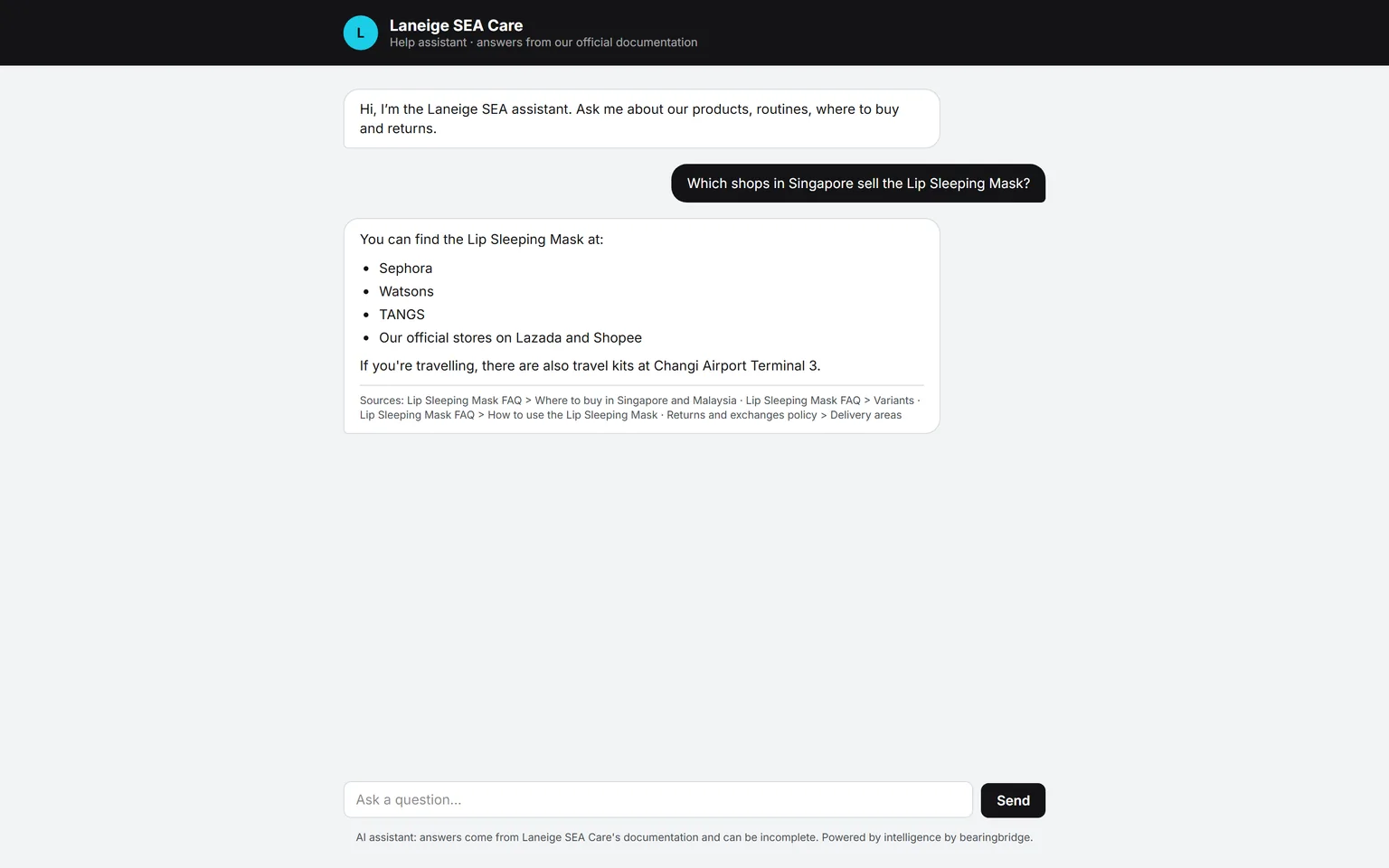Image resolution: width=1389 pixels, height=868 pixels.
Task: Click the Lazada and Shopee official stores entry
Action: pos(510,337)
